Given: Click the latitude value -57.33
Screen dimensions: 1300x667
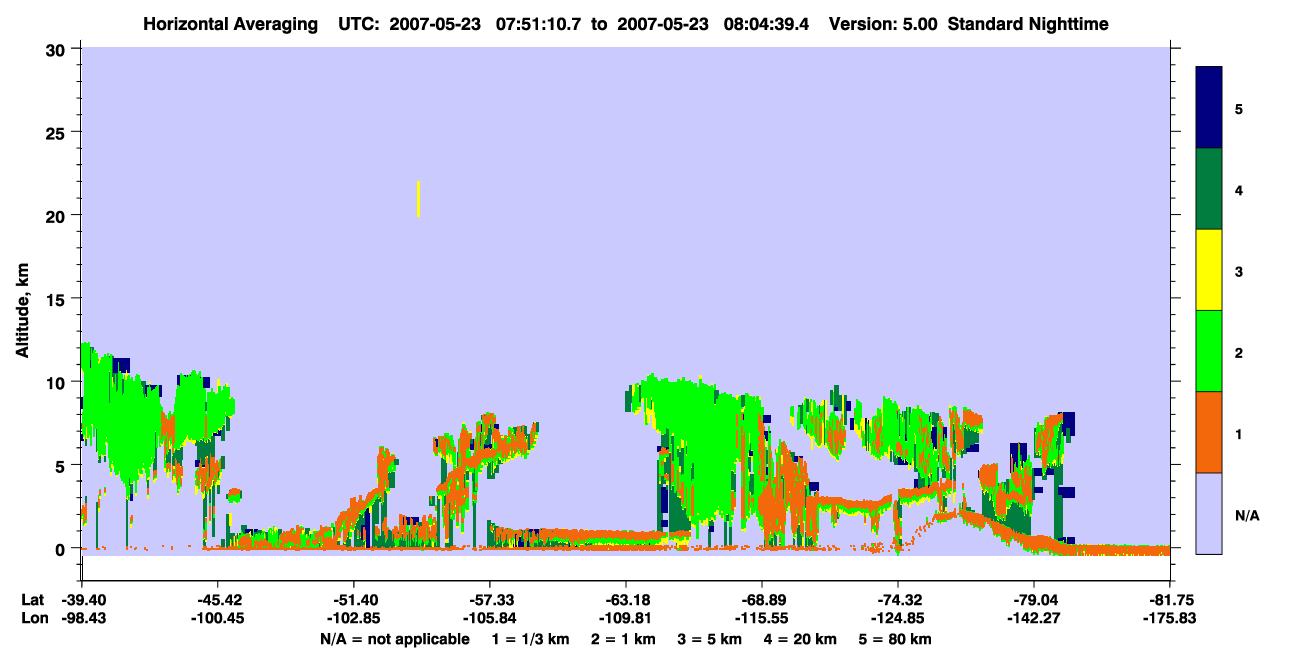Looking at the screenshot, I should click(x=490, y=600).
